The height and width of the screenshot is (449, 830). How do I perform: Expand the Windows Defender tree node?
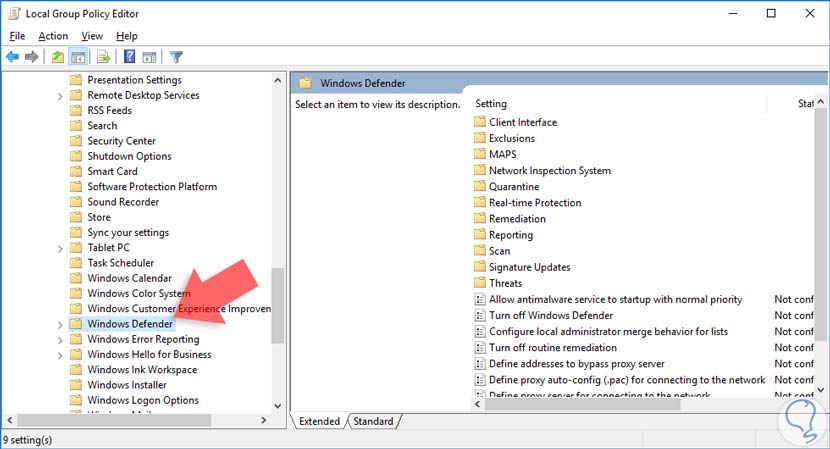click(60, 325)
